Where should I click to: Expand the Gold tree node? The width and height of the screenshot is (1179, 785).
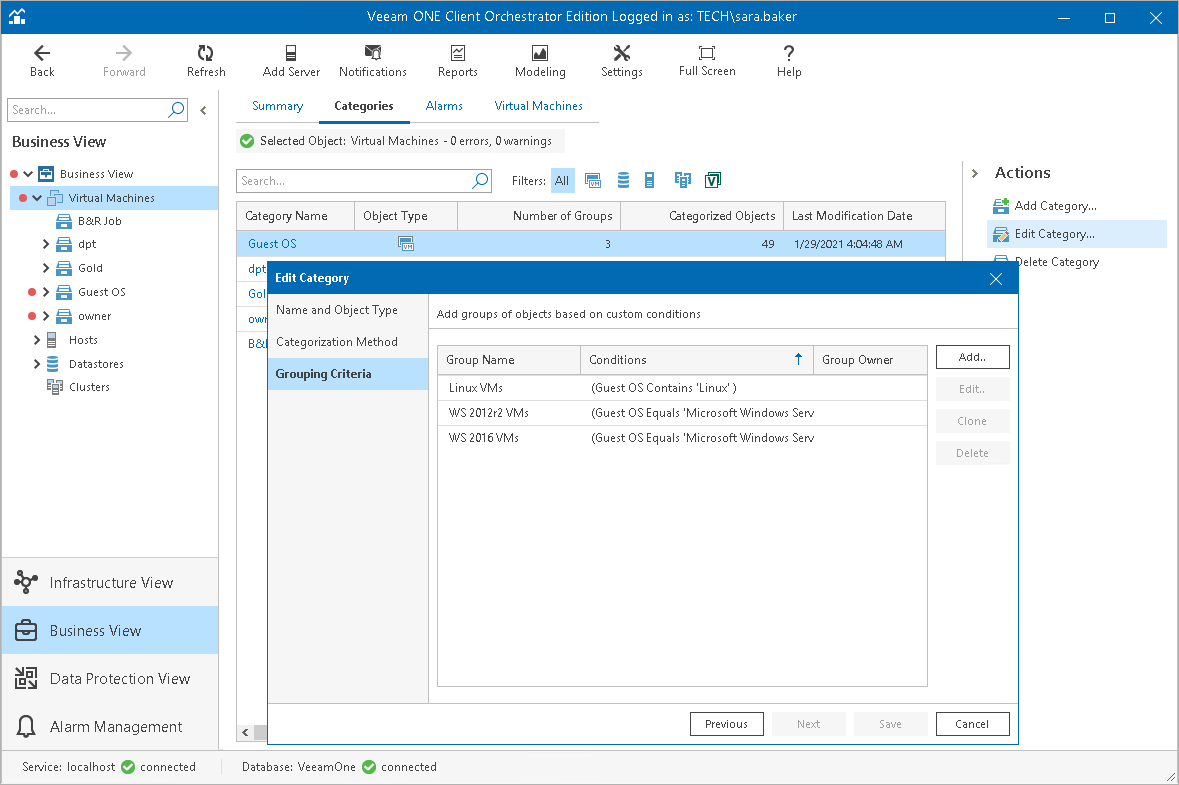[x=46, y=268]
